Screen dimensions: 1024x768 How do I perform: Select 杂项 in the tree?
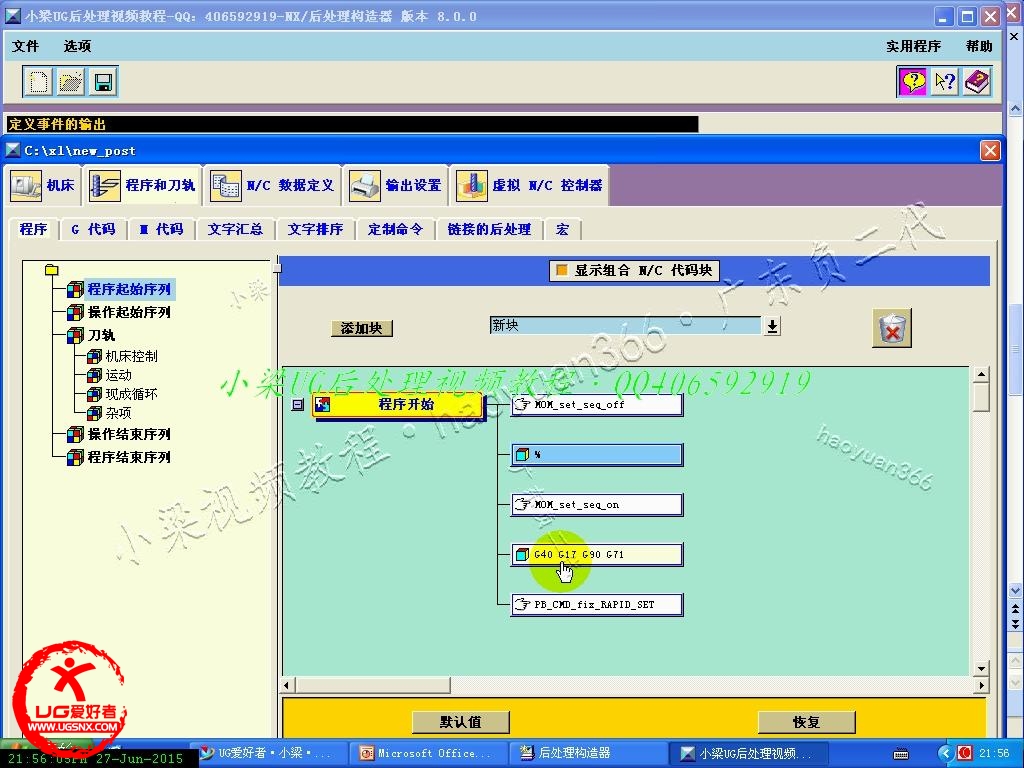[x=118, y=413]
